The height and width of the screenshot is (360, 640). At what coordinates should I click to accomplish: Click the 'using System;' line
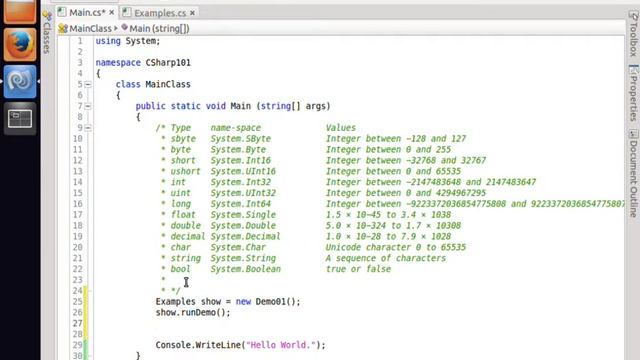tap(128, 41)
